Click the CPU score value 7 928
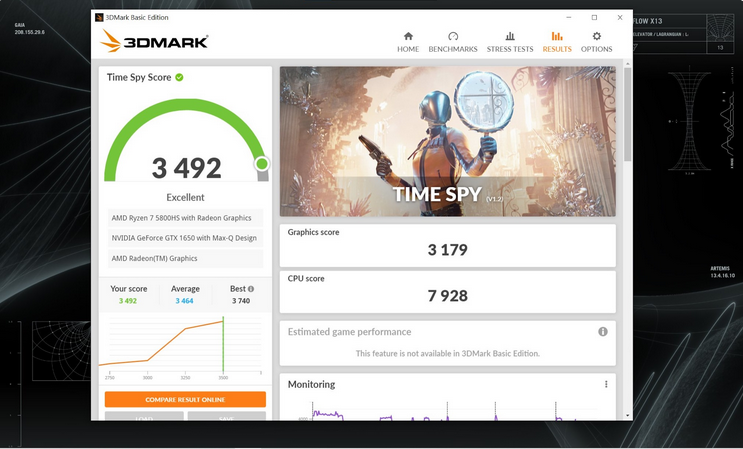Image resolution: width=743 pixels, height=449 pixels. point(448,296)
